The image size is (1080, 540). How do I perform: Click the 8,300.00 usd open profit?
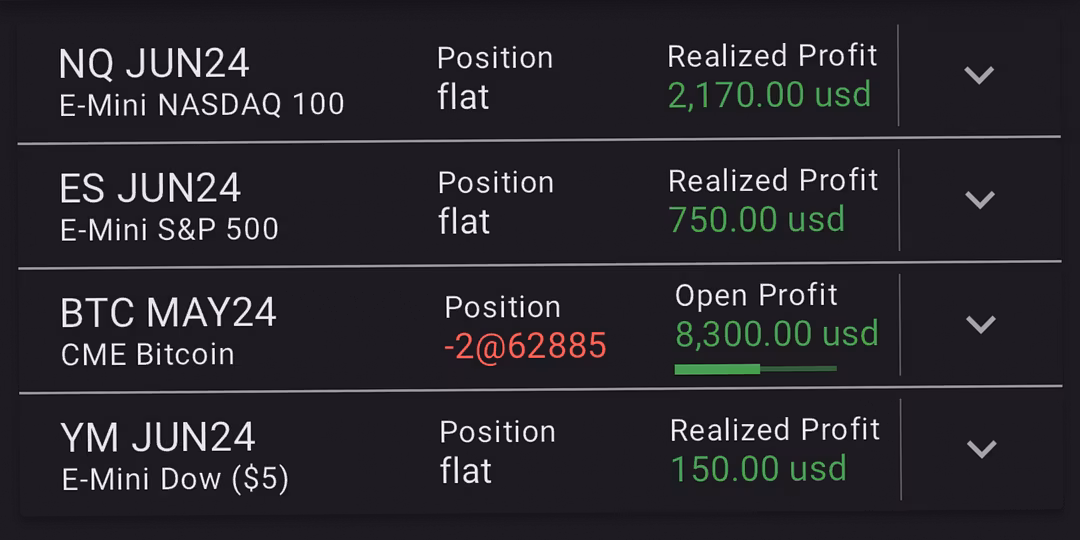coord(777,334)
